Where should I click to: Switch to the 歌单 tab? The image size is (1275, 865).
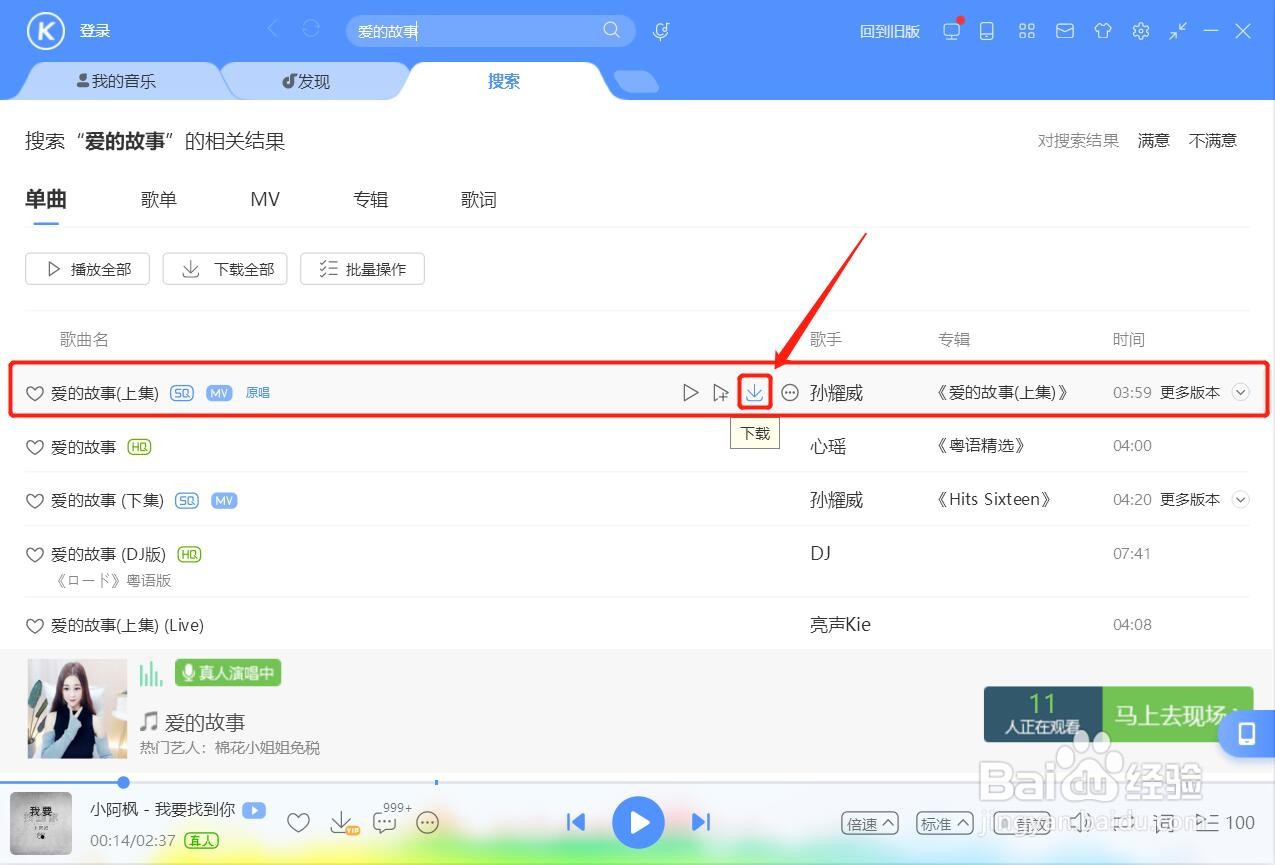click(x=159, y=199)
